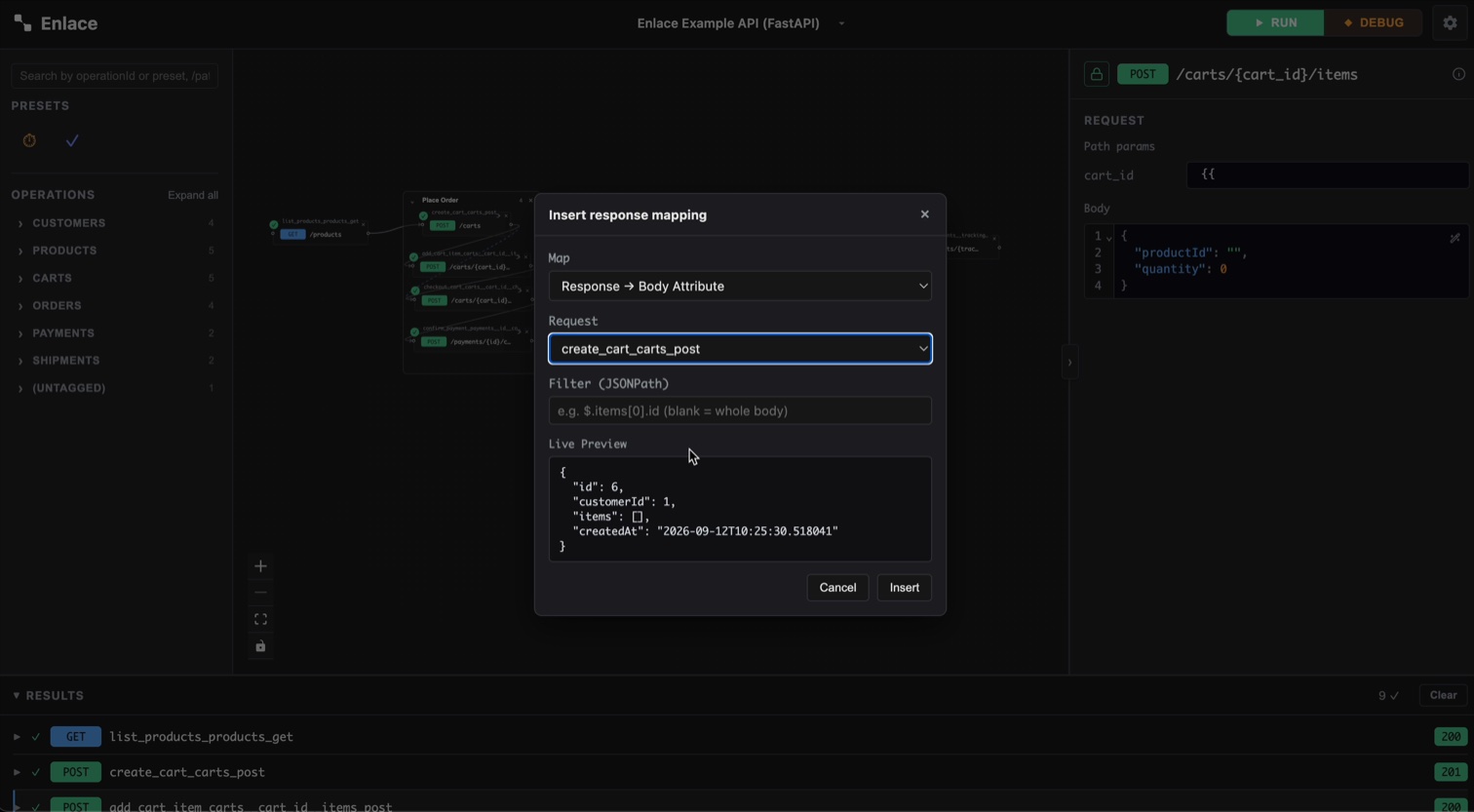Expand the PAYMENTS operations group
Viewport: 1474px width, 812px height.
[x=114, y=333]
